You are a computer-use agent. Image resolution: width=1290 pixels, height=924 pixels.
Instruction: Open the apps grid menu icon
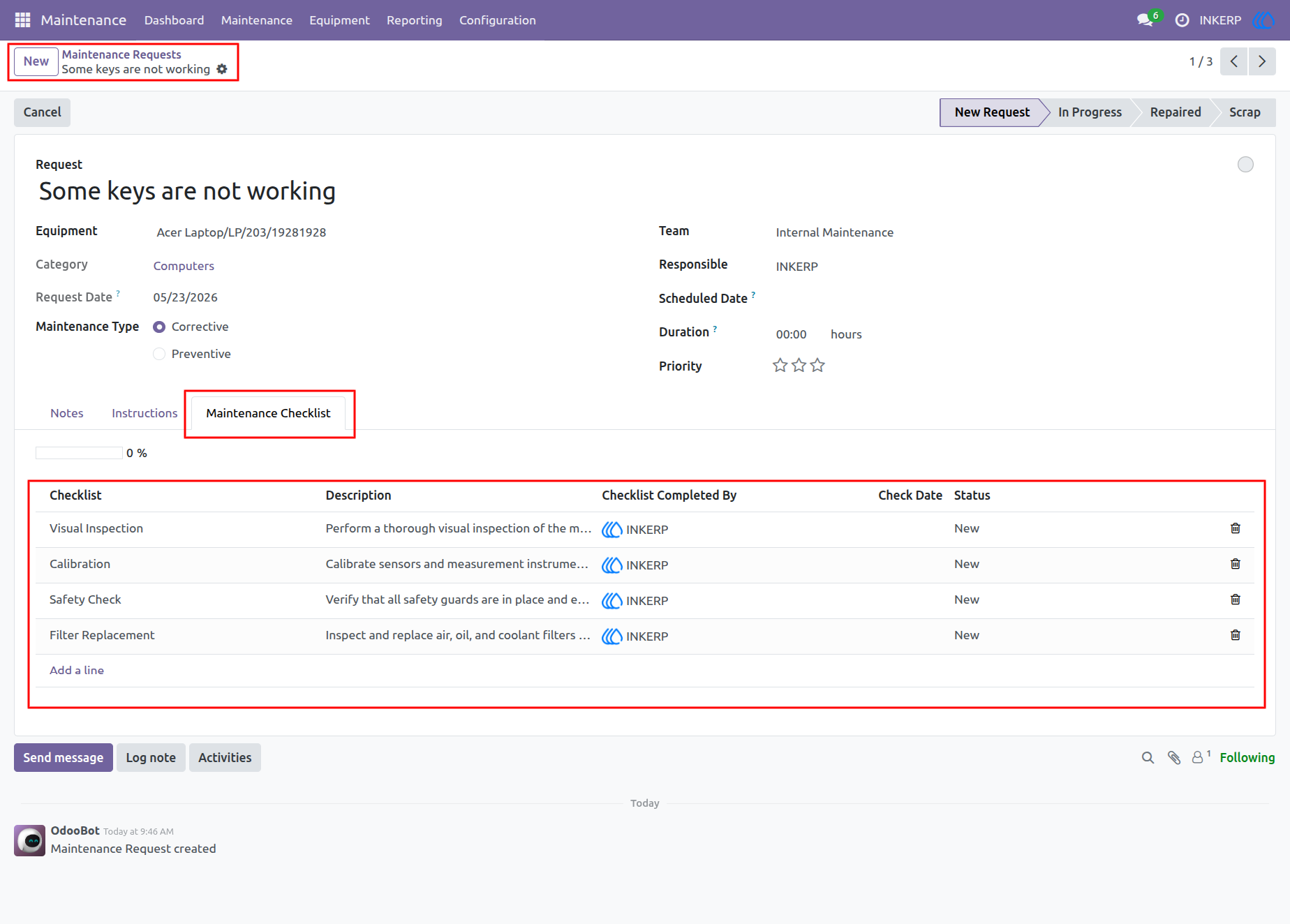coord(22,20)
